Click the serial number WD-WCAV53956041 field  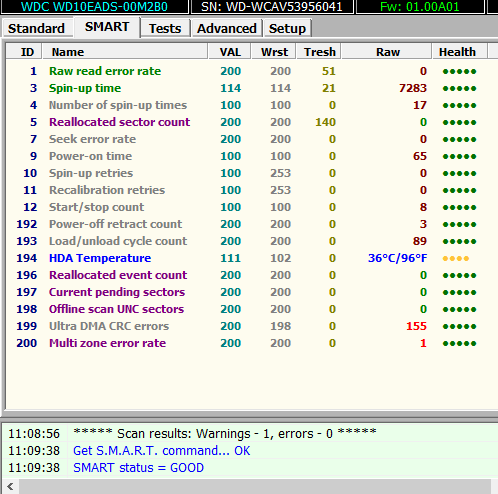tap(272, 7)
